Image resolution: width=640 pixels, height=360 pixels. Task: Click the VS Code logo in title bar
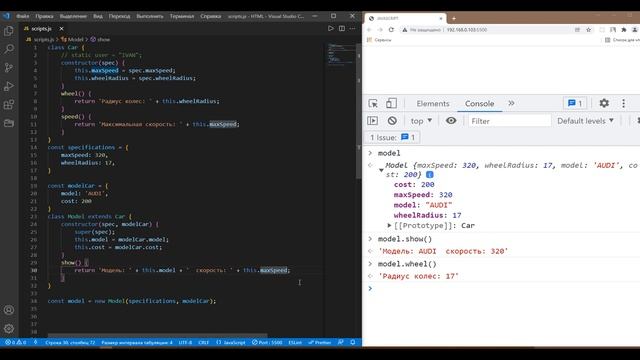(x=6, y=16)
